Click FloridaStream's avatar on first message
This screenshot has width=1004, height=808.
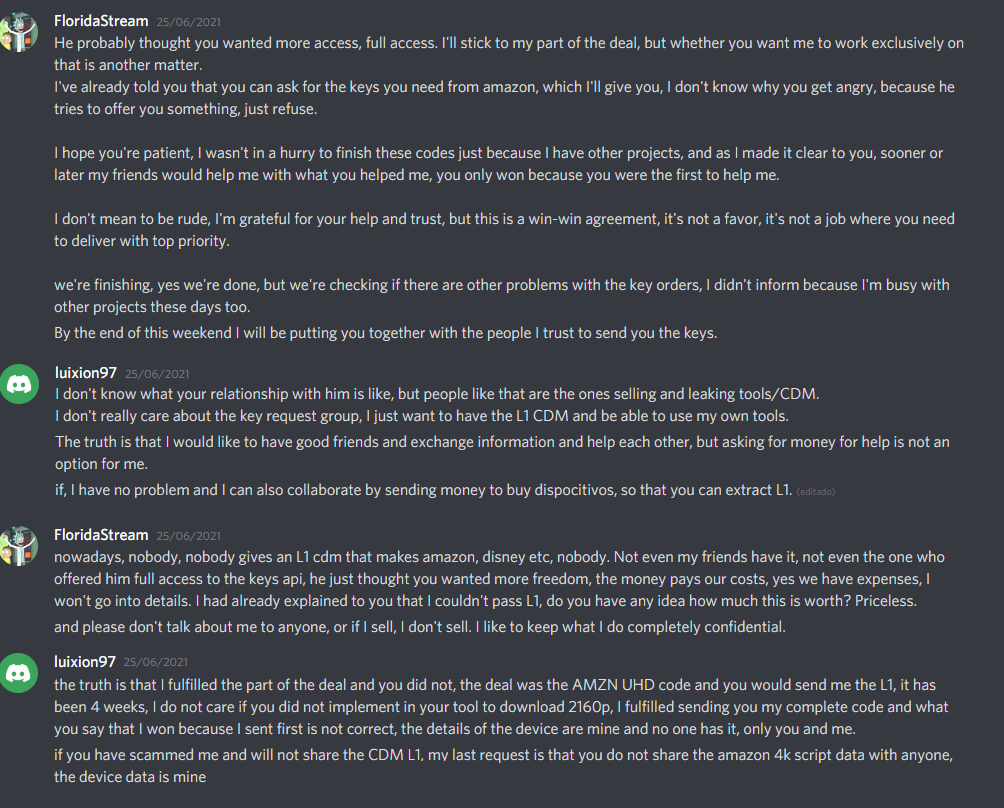click(x=19, y=32)
